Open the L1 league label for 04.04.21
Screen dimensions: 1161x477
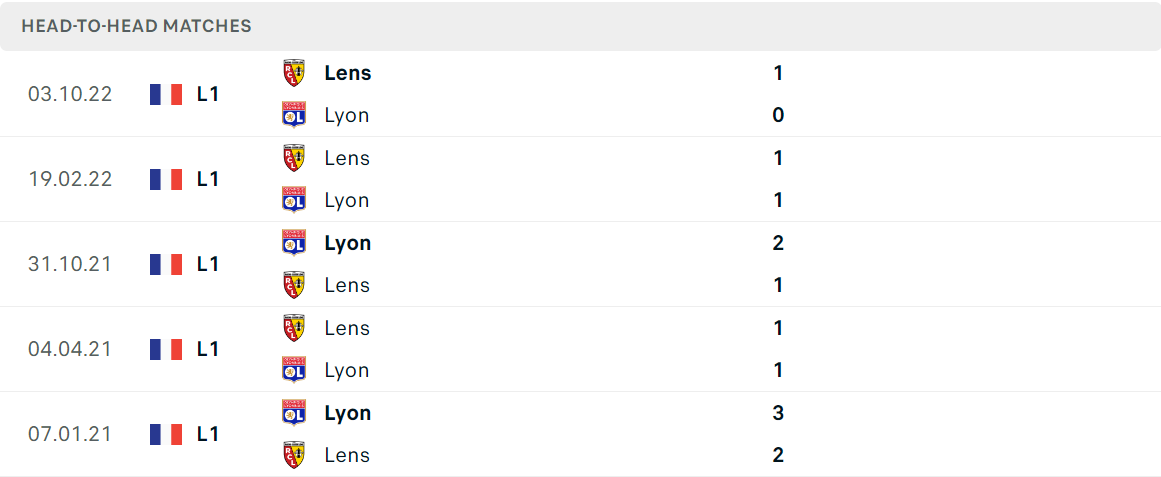208,349
